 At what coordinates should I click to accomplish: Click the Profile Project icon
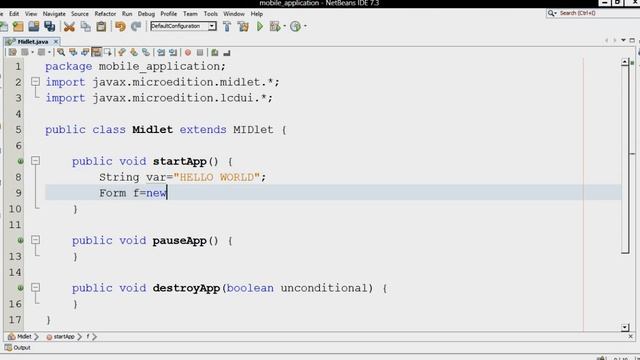tap(295, 27)
